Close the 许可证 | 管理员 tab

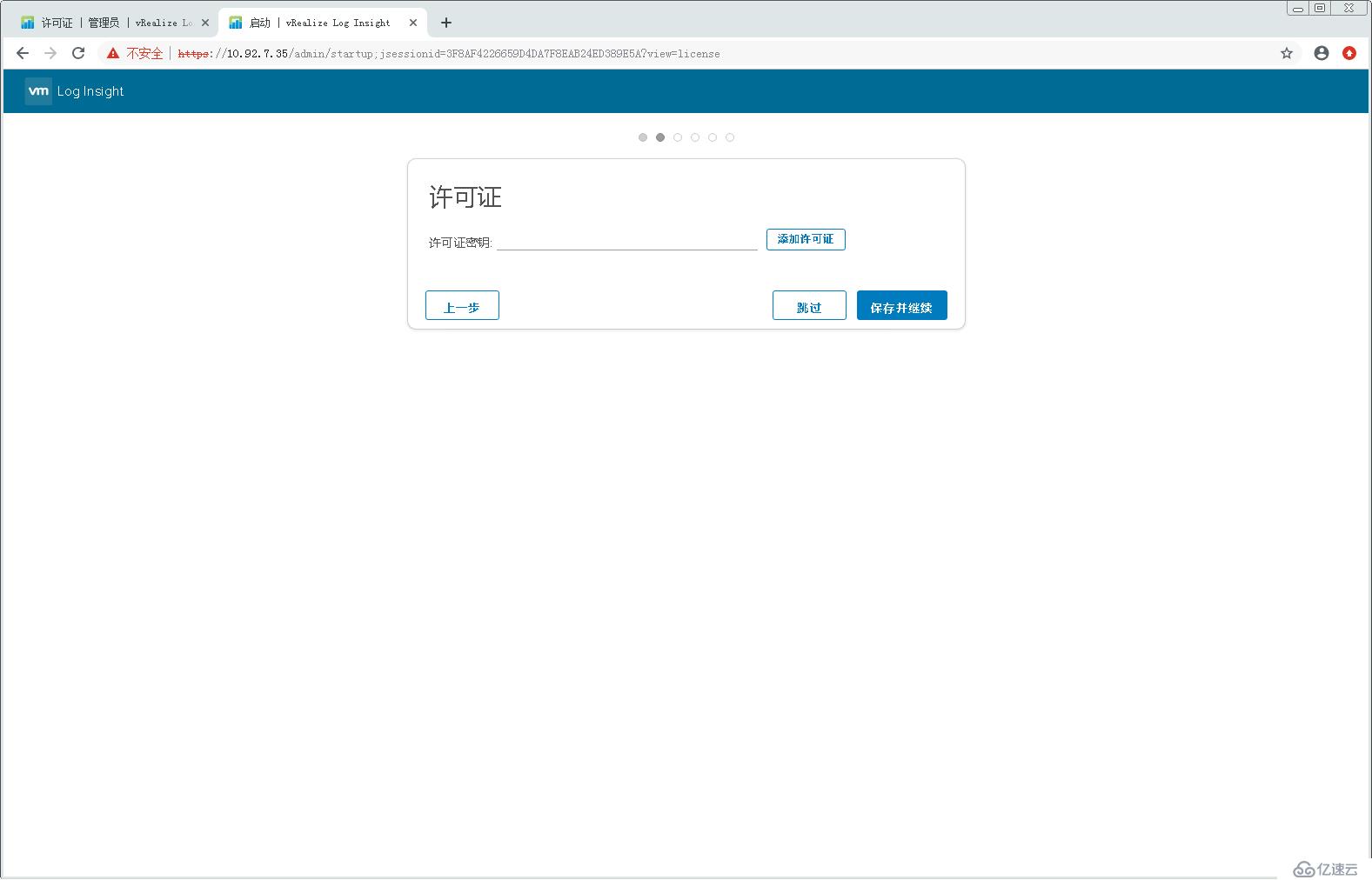coord(205,23)
